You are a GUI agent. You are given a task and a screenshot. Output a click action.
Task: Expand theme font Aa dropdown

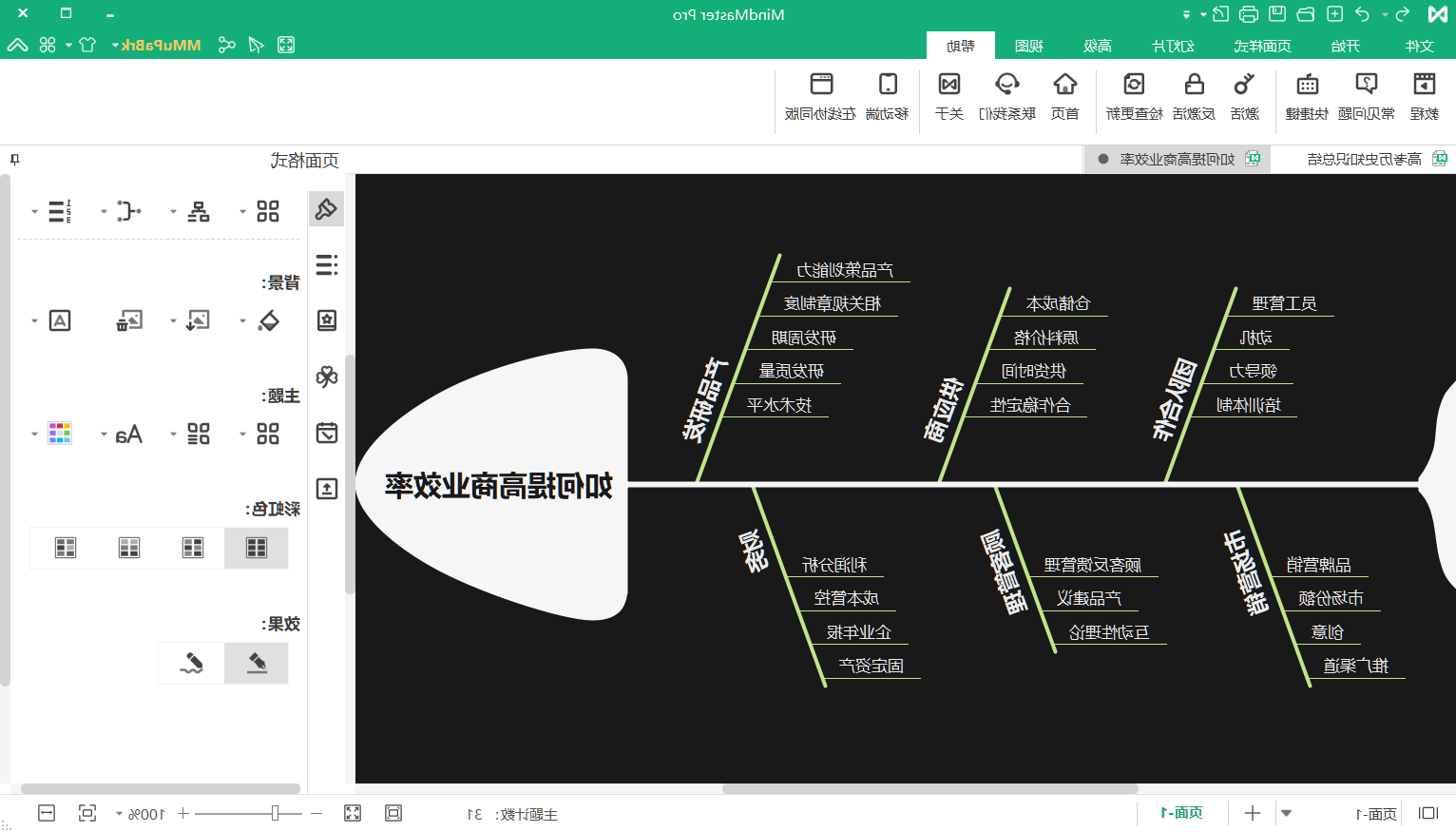(104, 435)
